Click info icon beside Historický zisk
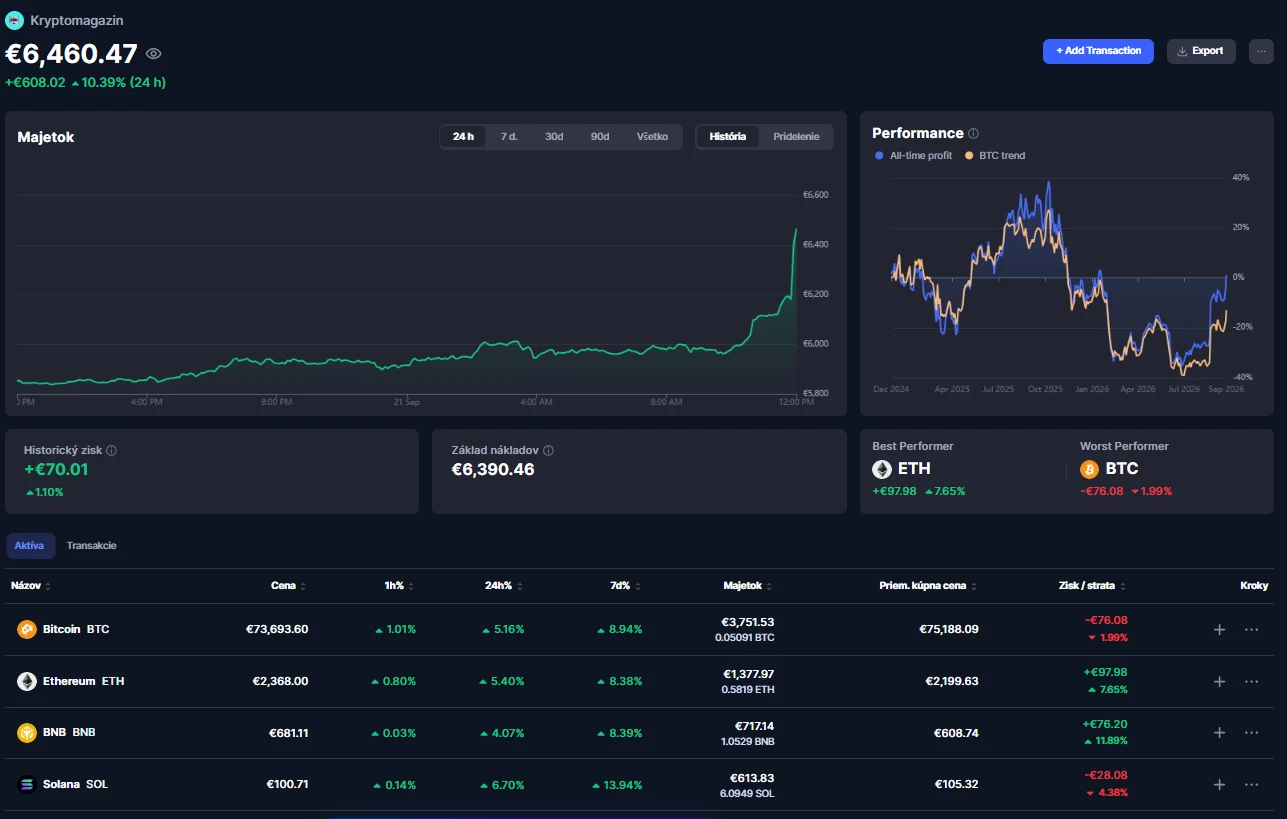The image size is (1287, 819). [x=111, y=451]
